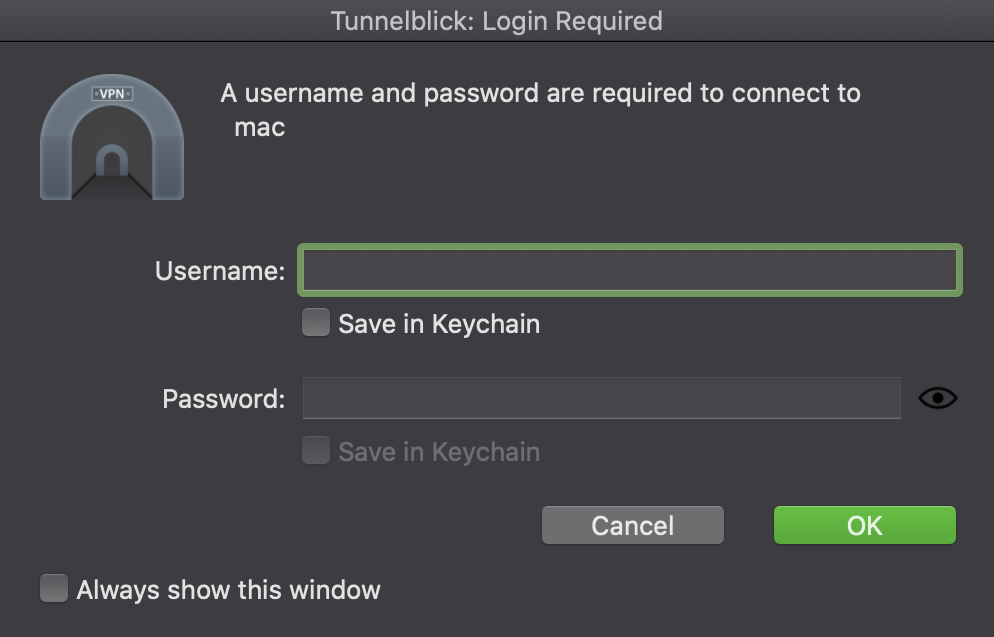The image size is (994, 637).
Task: Show password with the eye icon
Action: click(938, 398)
